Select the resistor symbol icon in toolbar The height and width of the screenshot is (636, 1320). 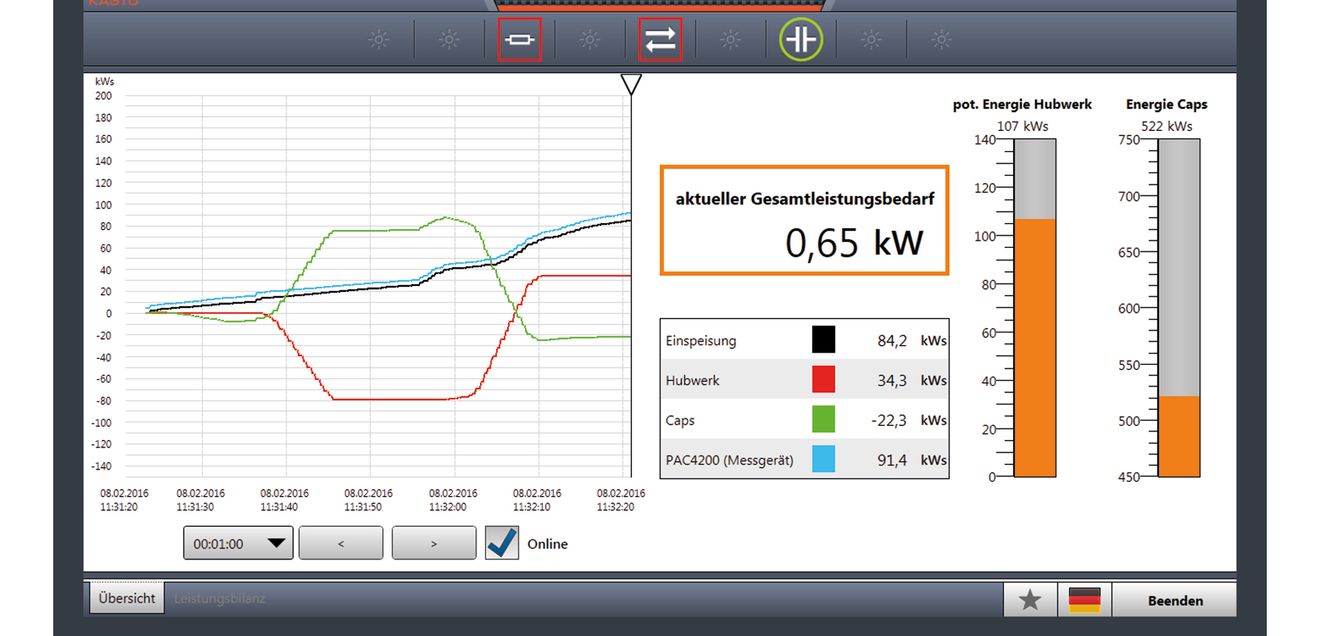tap(520, 40)
